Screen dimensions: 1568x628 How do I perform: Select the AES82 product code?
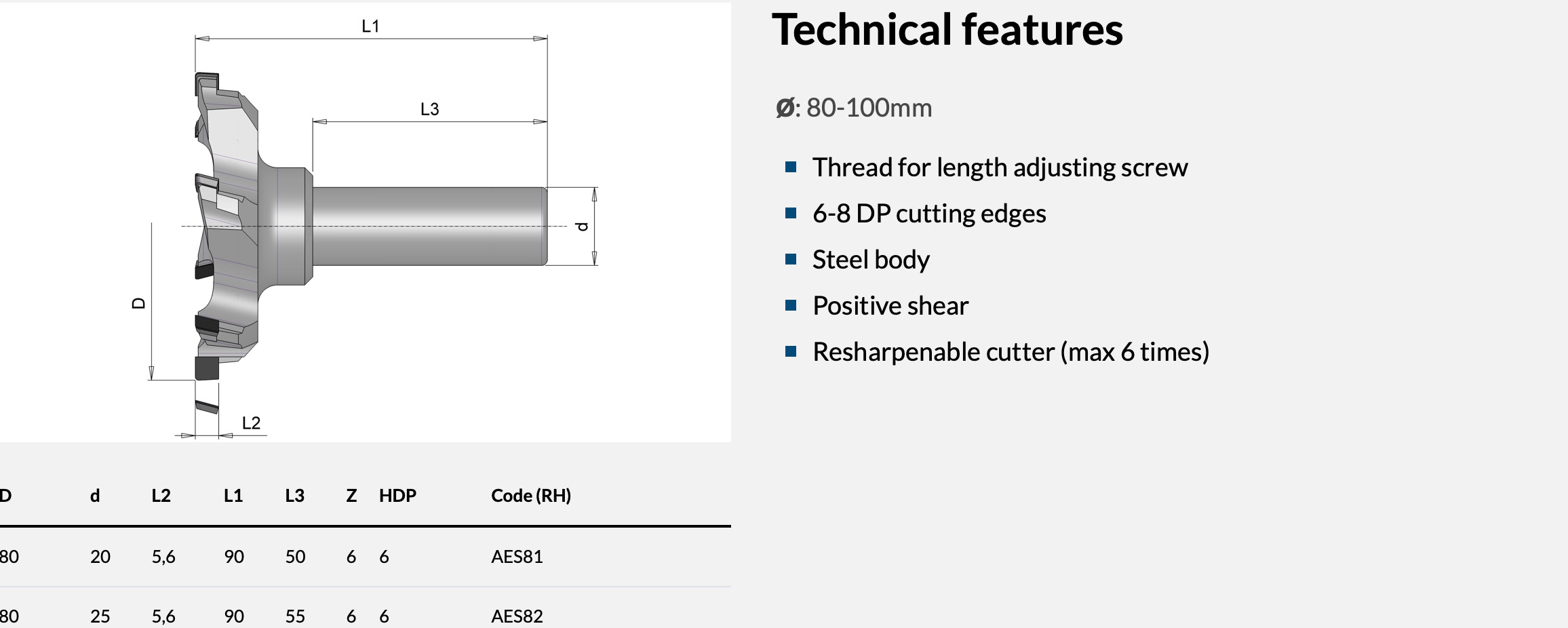[x=517, y=616]
